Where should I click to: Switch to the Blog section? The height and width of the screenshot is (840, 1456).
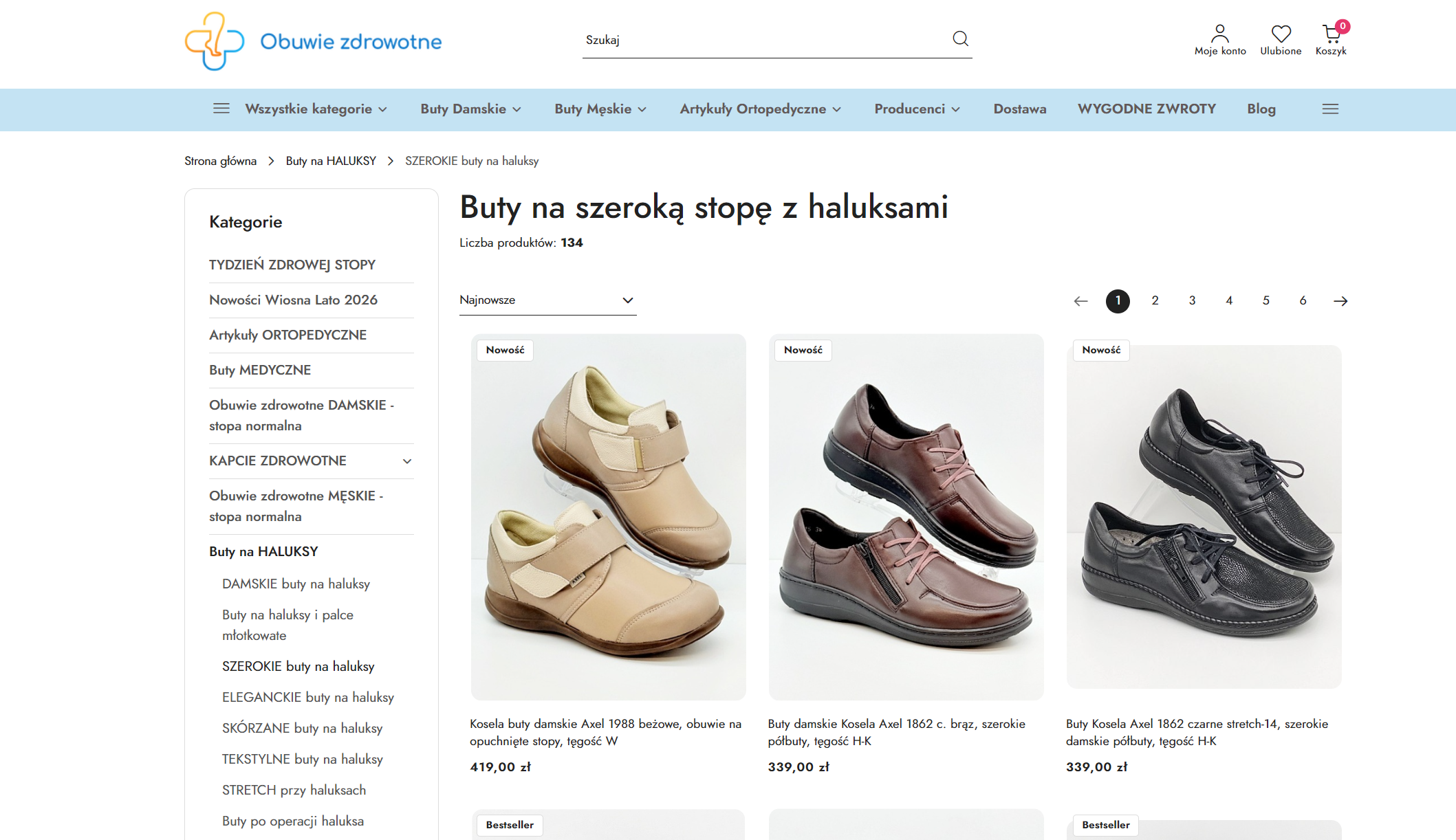coord(1261,109)
